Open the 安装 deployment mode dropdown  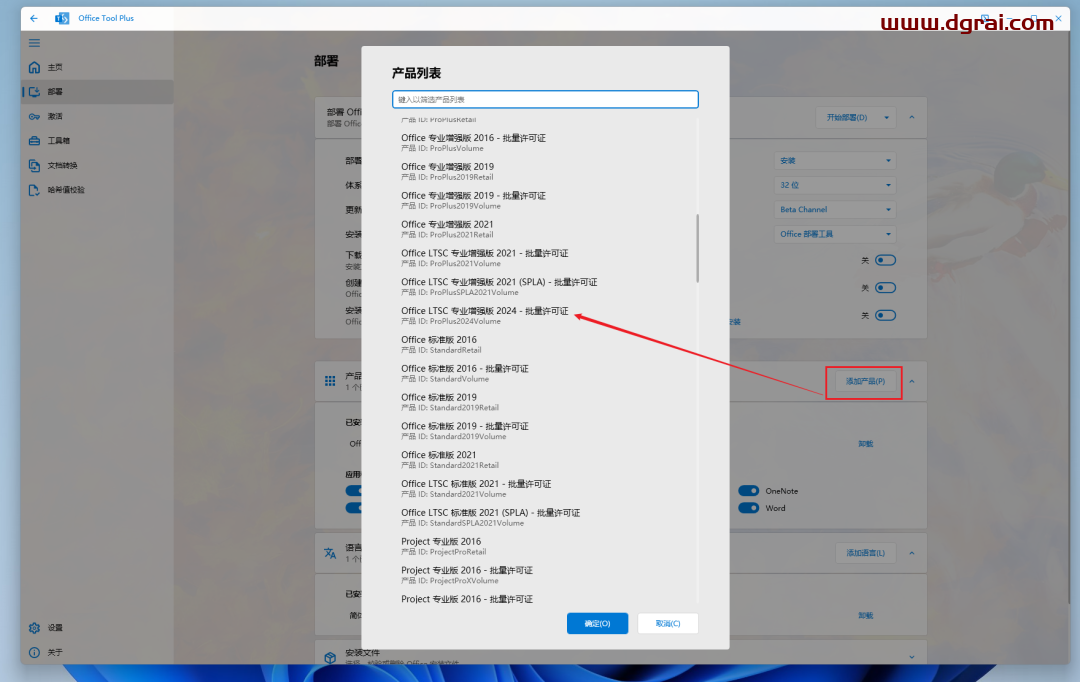(x=835, y=161)
